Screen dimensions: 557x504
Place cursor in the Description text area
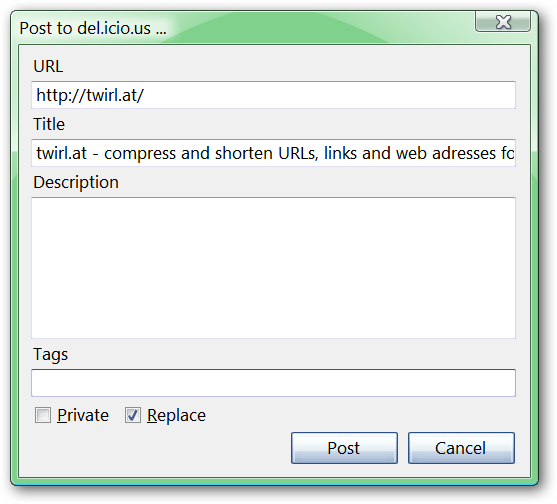273,268
